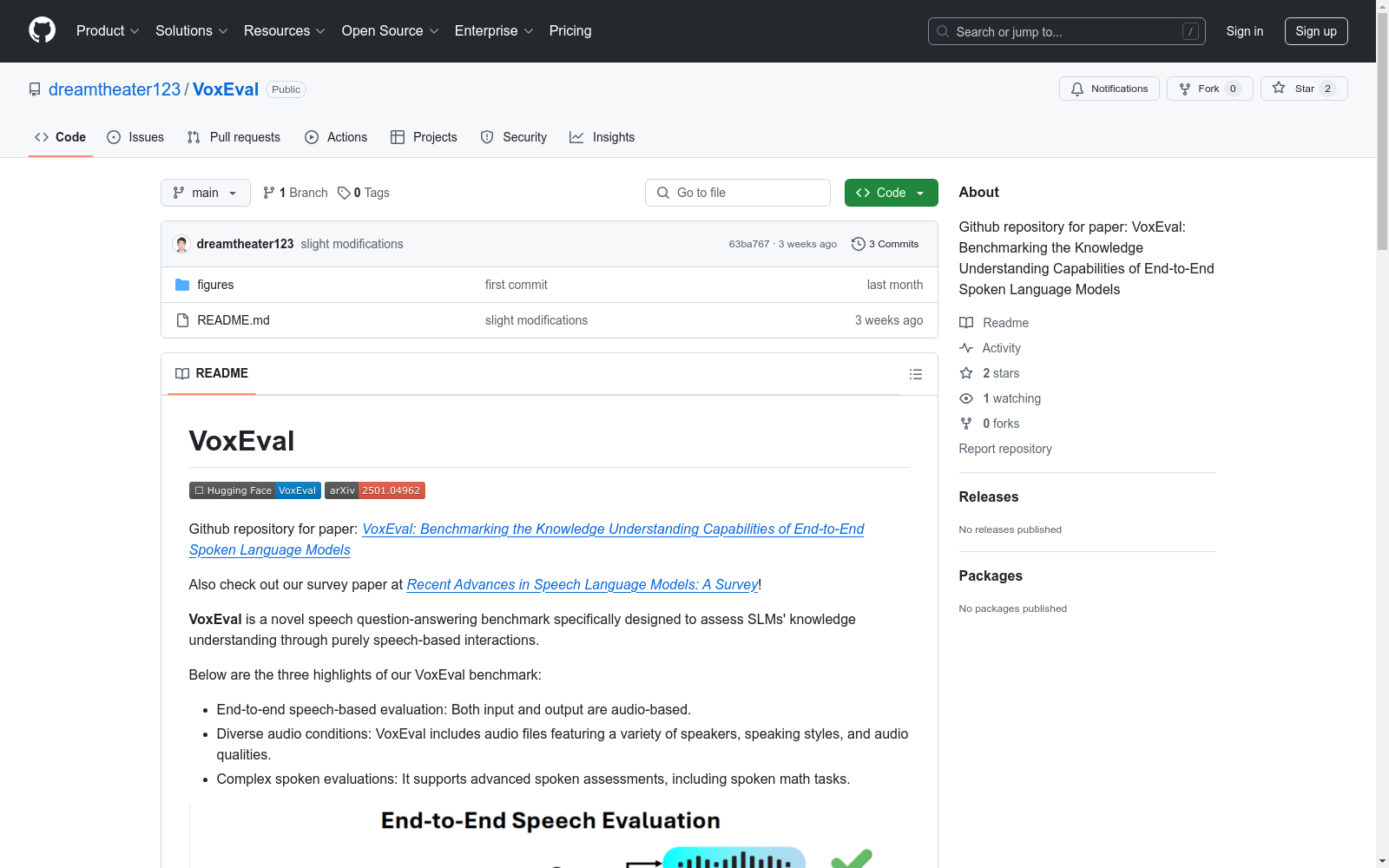Click the repository icon beside dreamtheater123

pyautogui.click(x=35, y=89)
